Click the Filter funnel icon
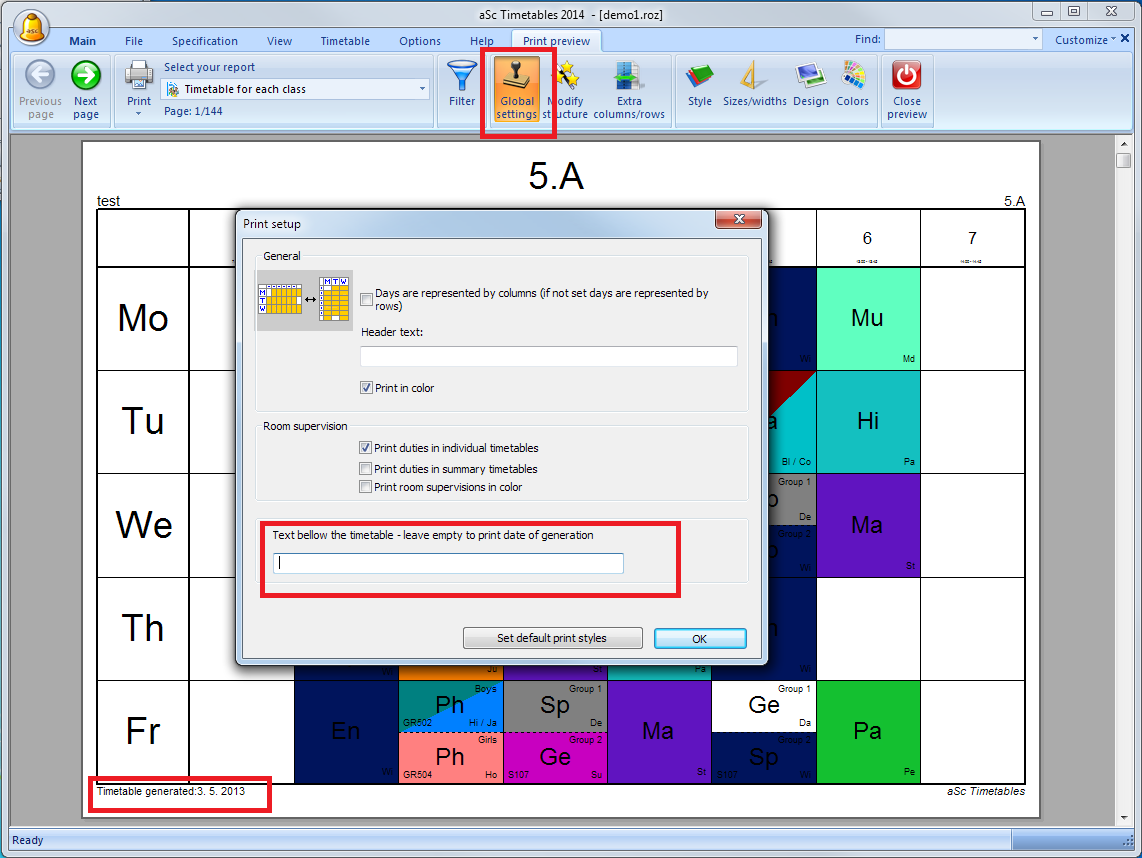The height and width of the screenshot is (858, 1142). pyautogui.click(x=462, y=78)
